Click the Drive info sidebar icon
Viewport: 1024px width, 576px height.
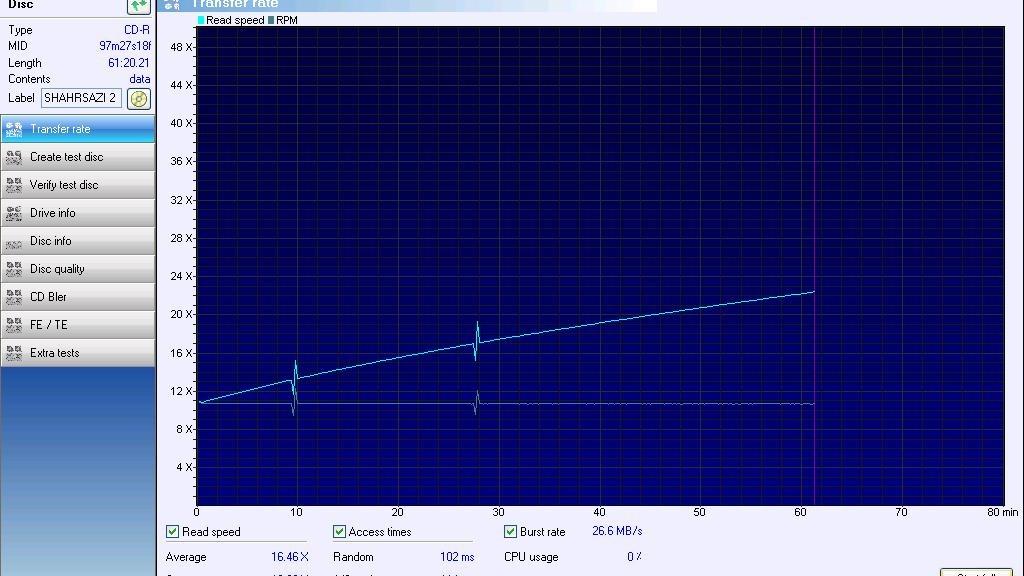[x=14, y=213]
